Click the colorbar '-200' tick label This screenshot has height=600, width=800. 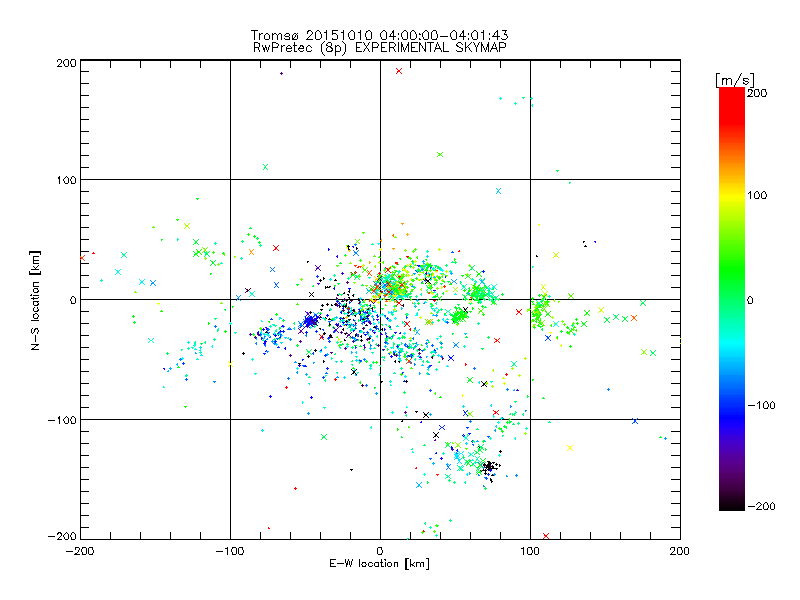pos(762,506)
